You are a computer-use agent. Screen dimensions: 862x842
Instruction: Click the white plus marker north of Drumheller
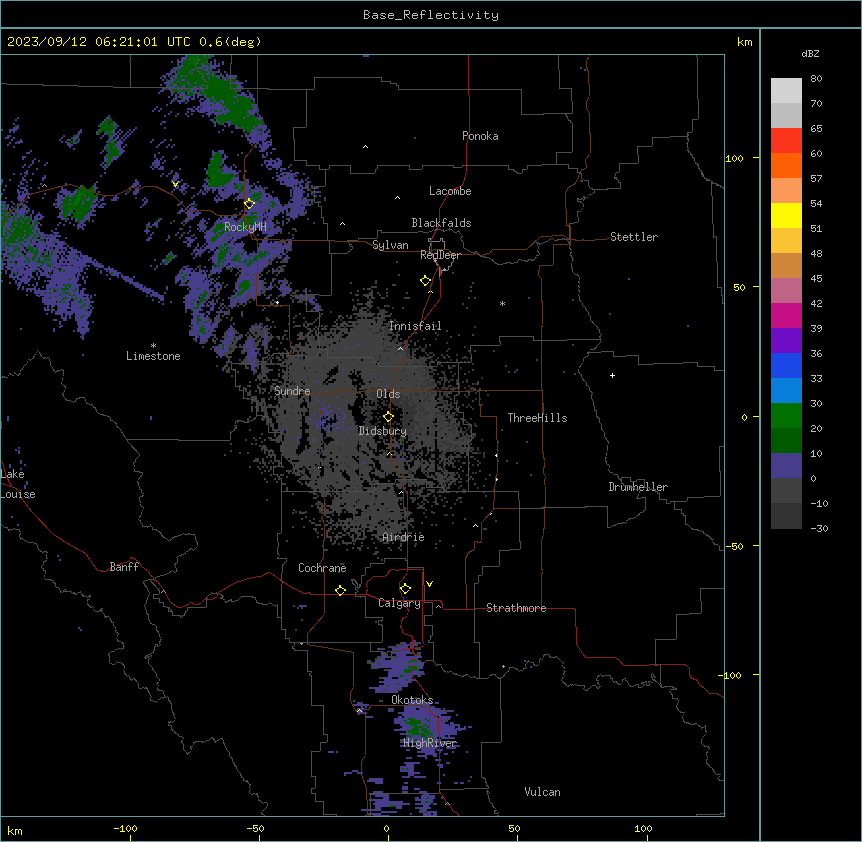point(612,375)
